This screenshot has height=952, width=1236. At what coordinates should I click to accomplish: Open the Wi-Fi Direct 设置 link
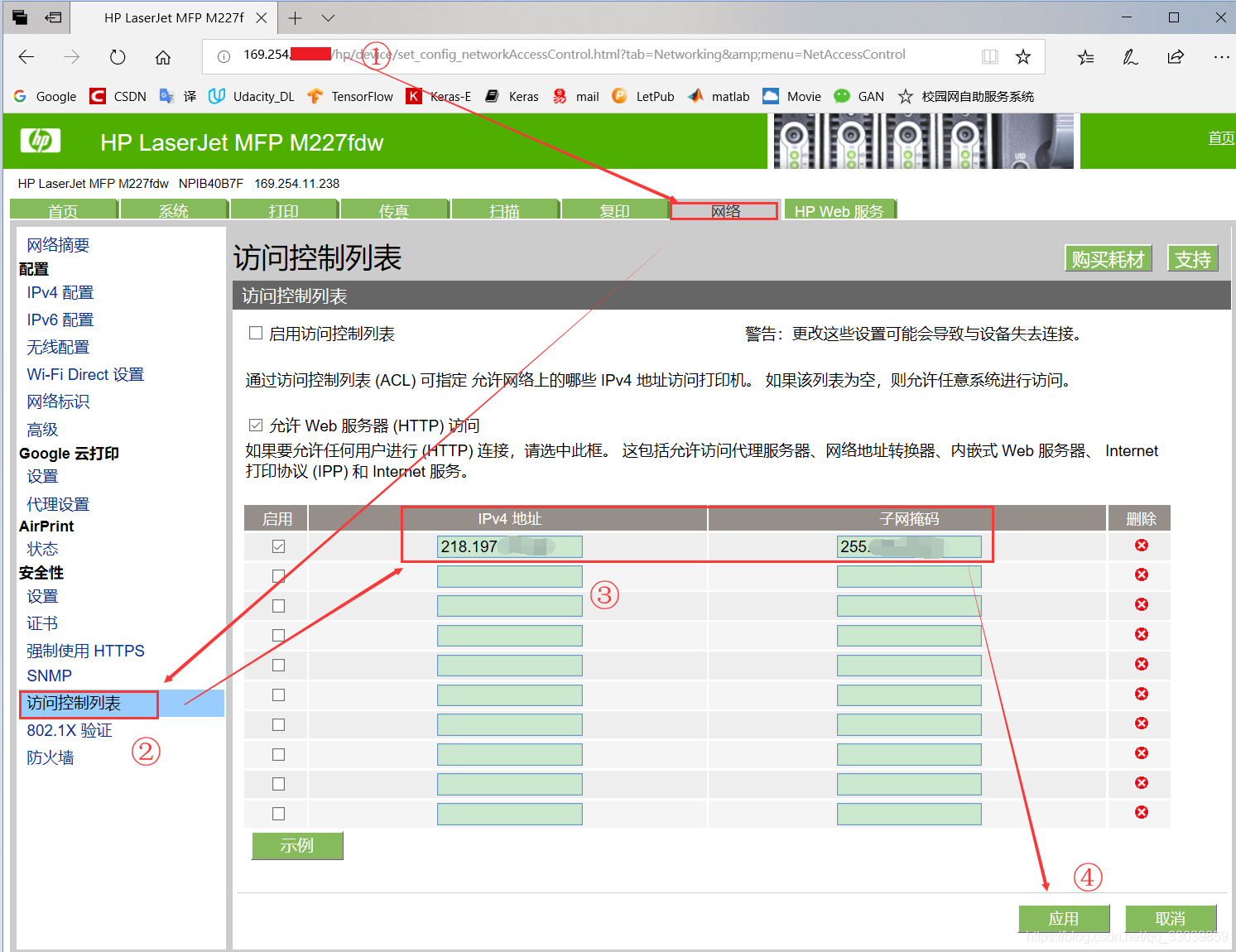pyautogui.click(x=85, y=374)
